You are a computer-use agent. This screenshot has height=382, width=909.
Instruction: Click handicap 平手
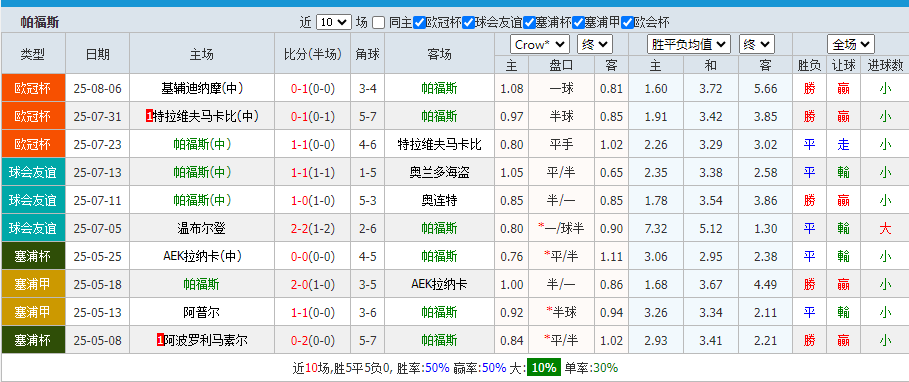(561, 144)
